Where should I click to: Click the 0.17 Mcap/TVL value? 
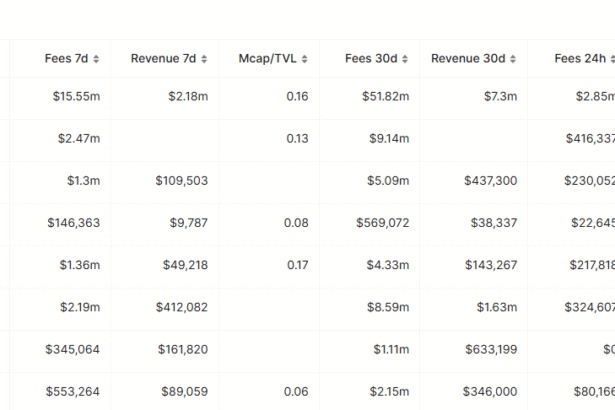(297, 265)
